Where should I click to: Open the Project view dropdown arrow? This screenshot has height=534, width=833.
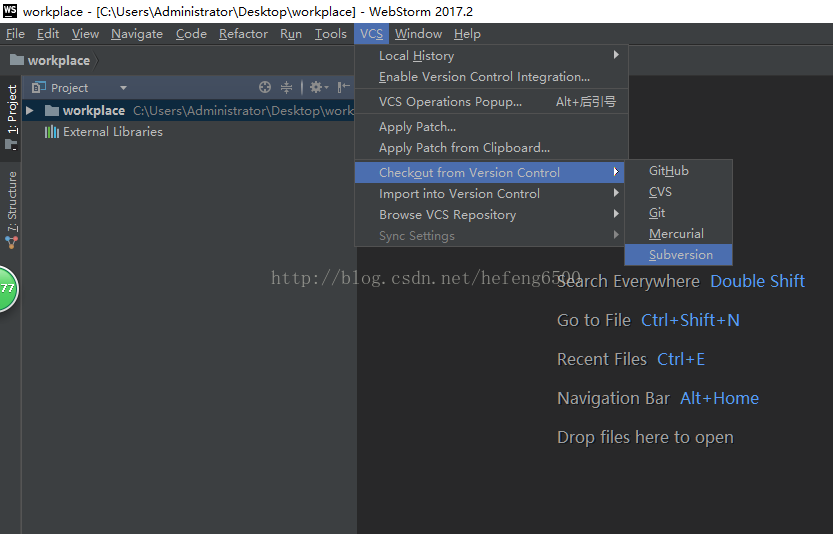coord(123,88)
